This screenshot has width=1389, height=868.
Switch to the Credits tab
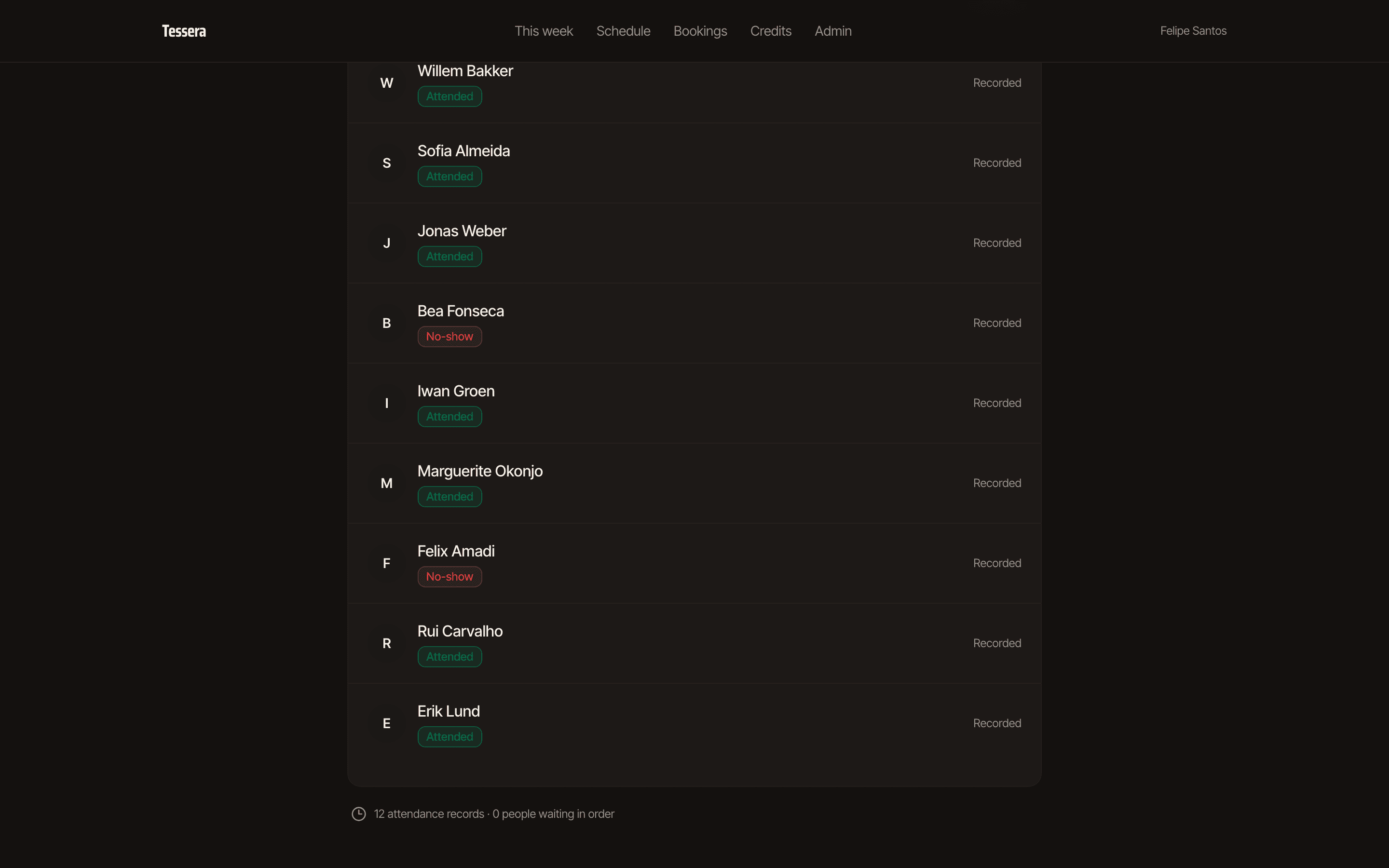[x=771, y=31]
